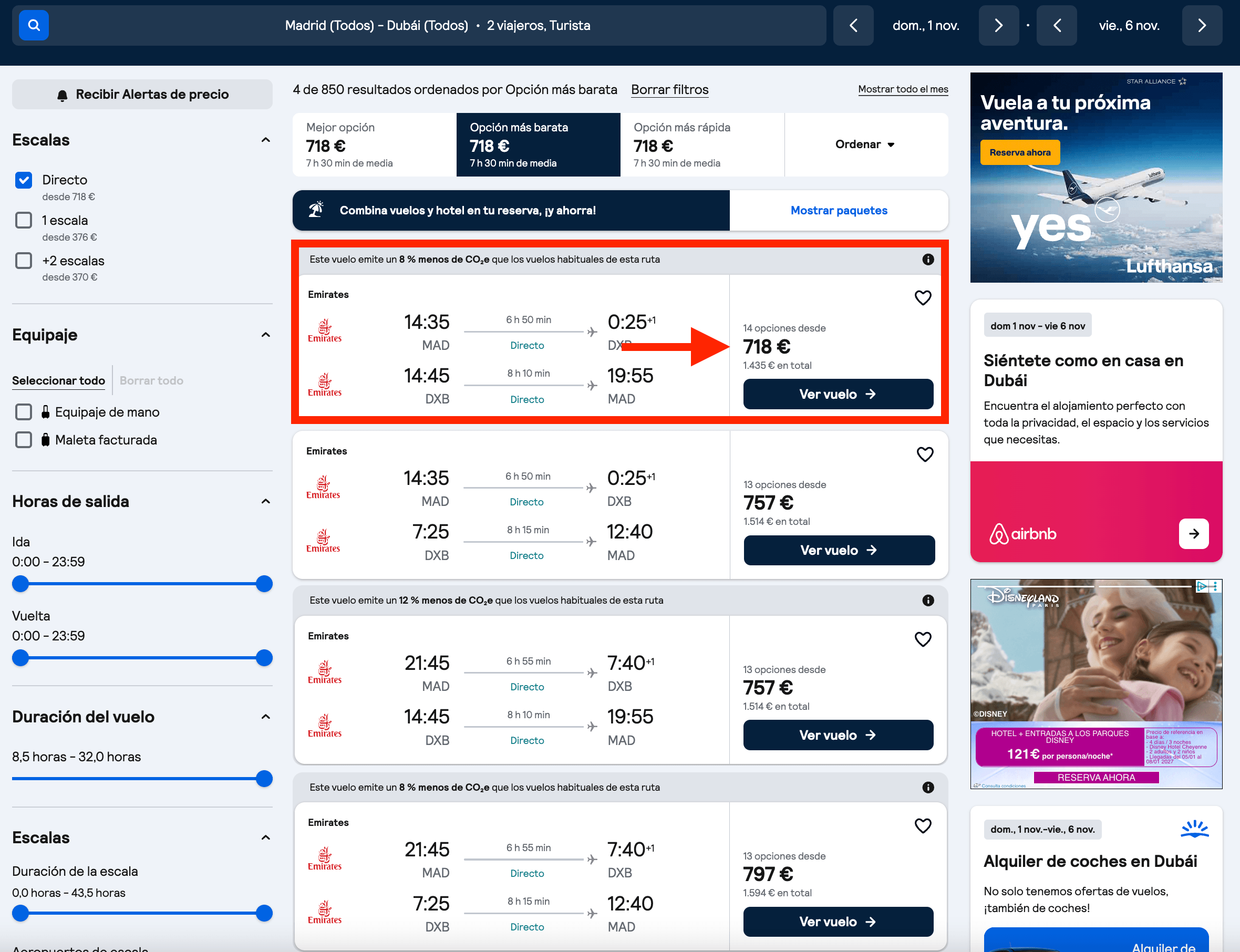
Task: Collapse the Horas de salida section
Action: 265,502
